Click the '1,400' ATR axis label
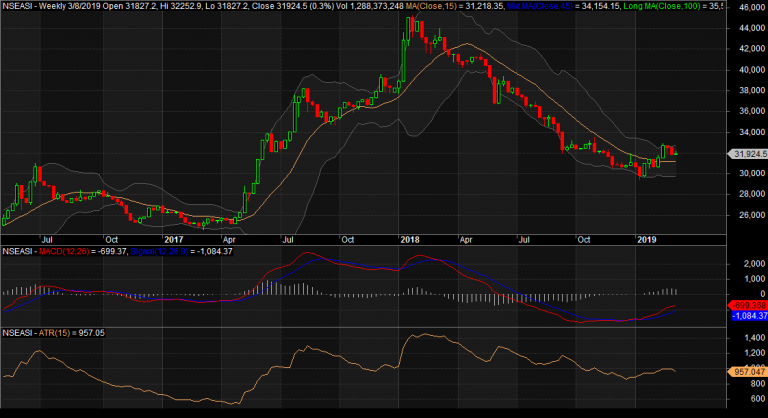The width and height of the screenshot is (768, 418). point(755,338)
